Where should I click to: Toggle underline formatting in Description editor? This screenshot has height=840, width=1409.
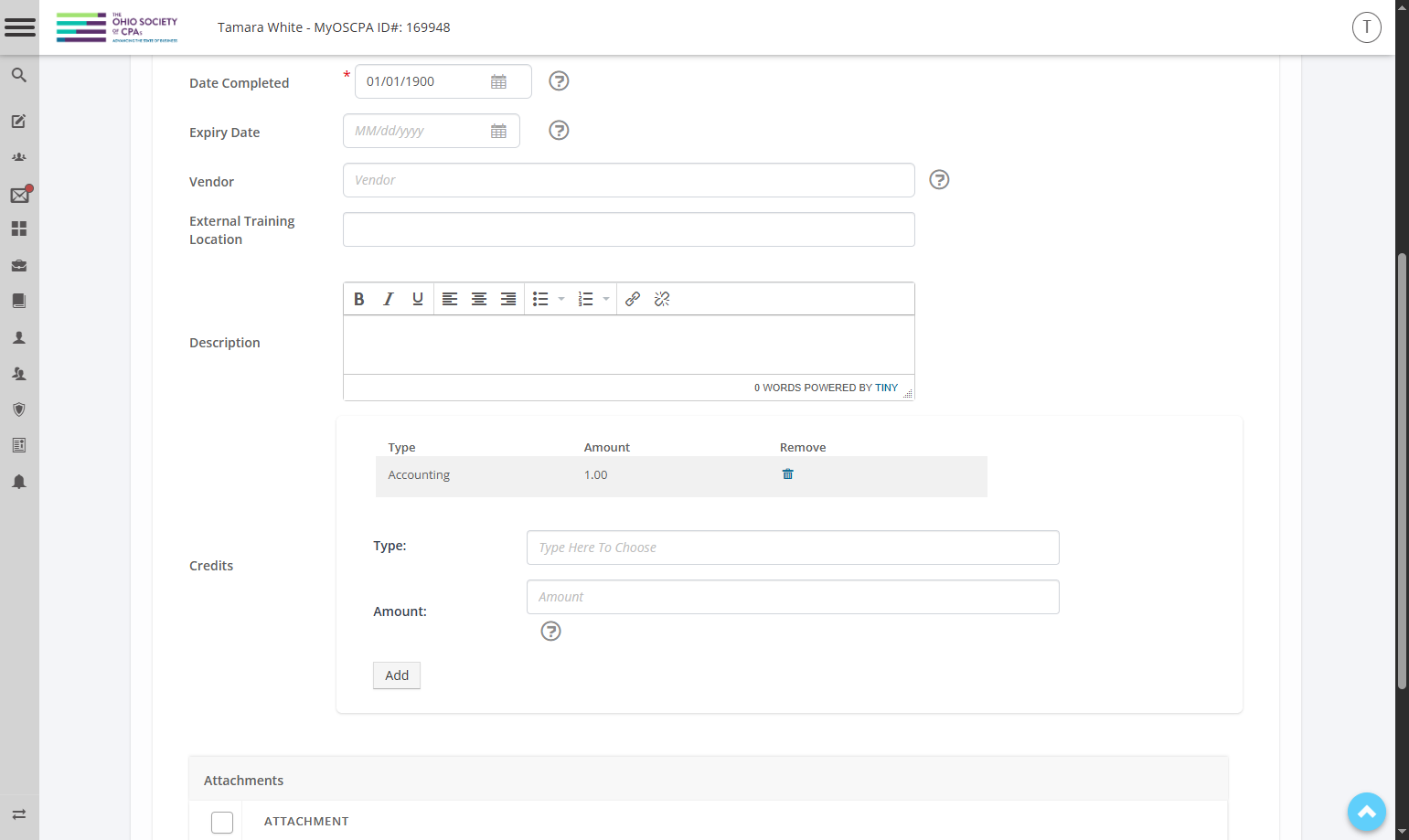tap(418, 299)
